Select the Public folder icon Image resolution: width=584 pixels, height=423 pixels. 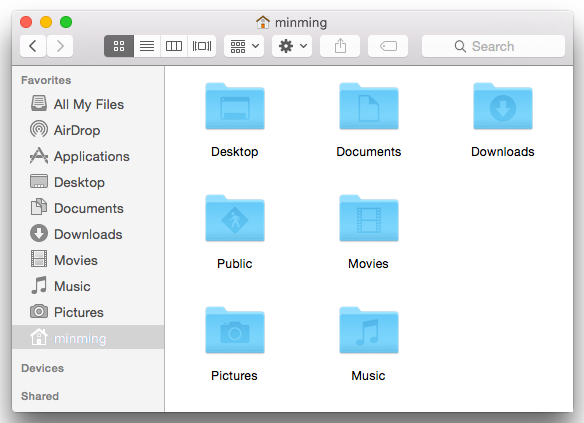[235, 218]
